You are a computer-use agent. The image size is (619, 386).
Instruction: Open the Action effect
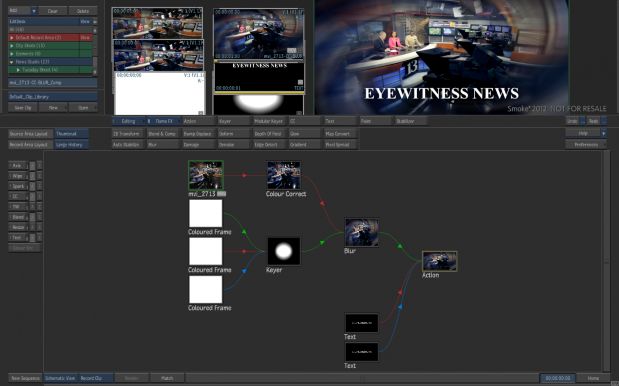point(199,121)
